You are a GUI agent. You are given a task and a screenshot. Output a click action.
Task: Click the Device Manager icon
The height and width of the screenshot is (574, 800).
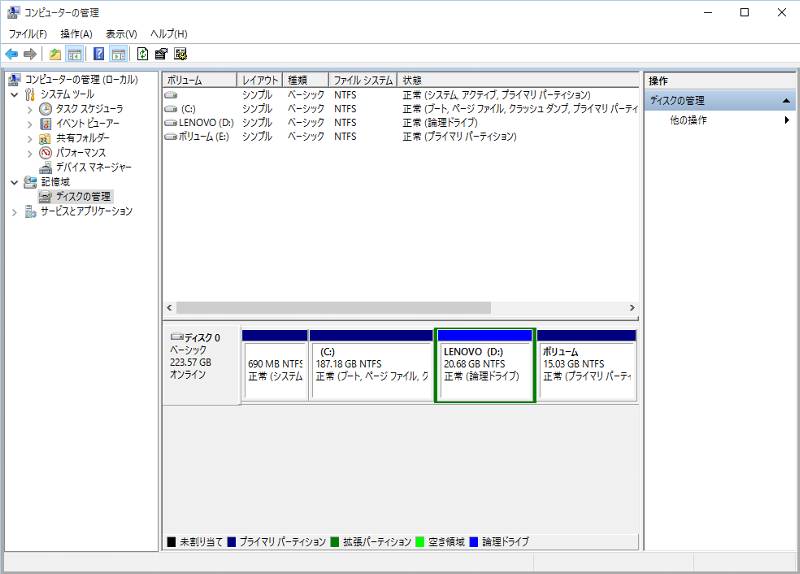click(45, 167)
